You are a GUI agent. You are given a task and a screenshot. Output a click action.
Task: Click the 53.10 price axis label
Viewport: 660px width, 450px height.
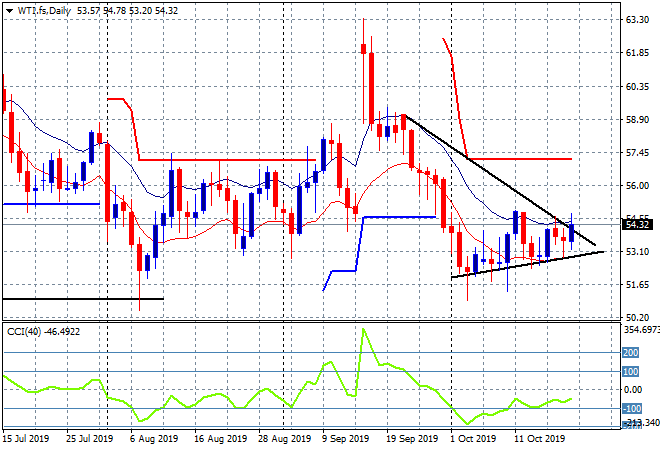pyautogui.click(x=637, y=252)
